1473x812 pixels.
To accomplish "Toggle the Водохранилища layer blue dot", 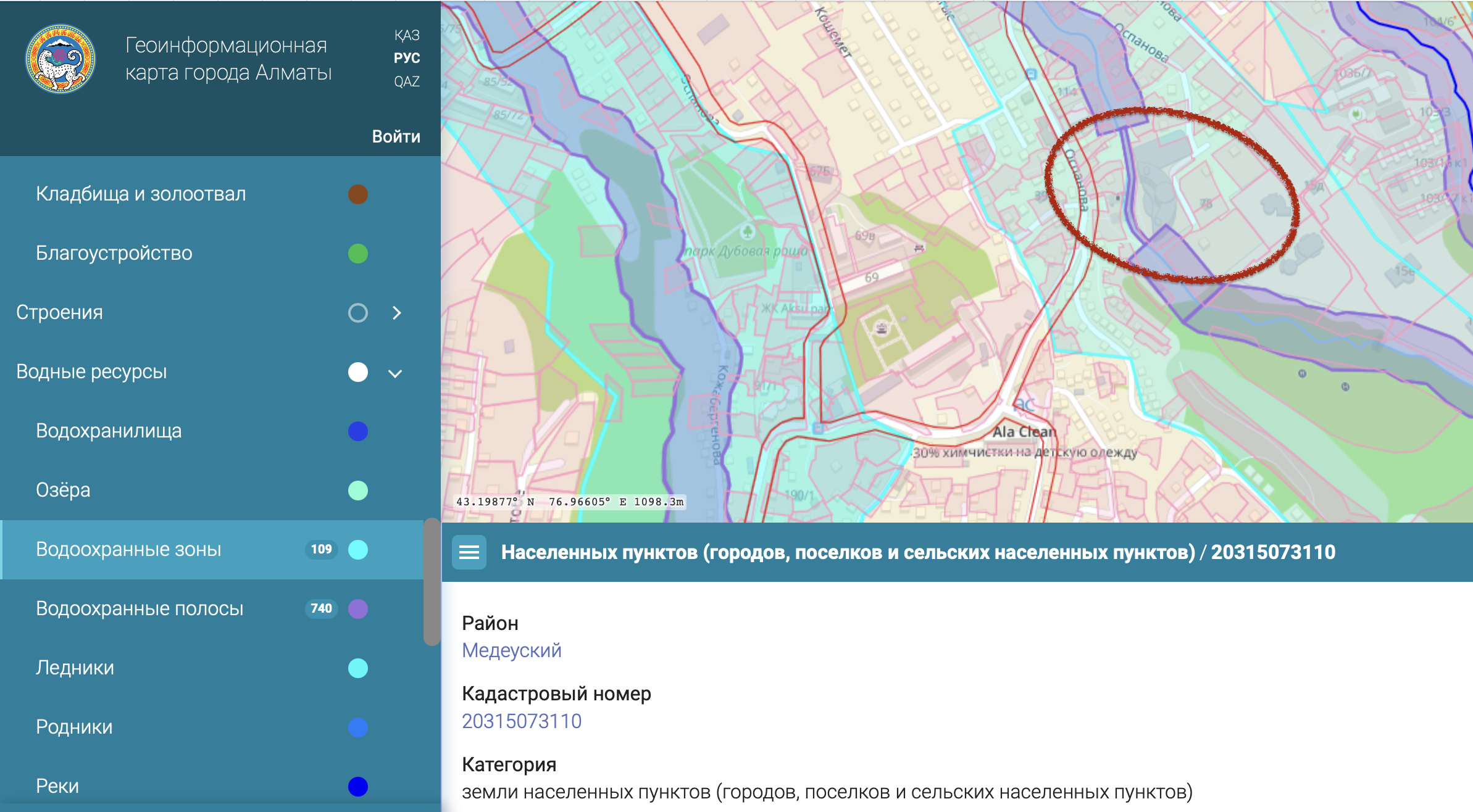I will tap(358, 431).
